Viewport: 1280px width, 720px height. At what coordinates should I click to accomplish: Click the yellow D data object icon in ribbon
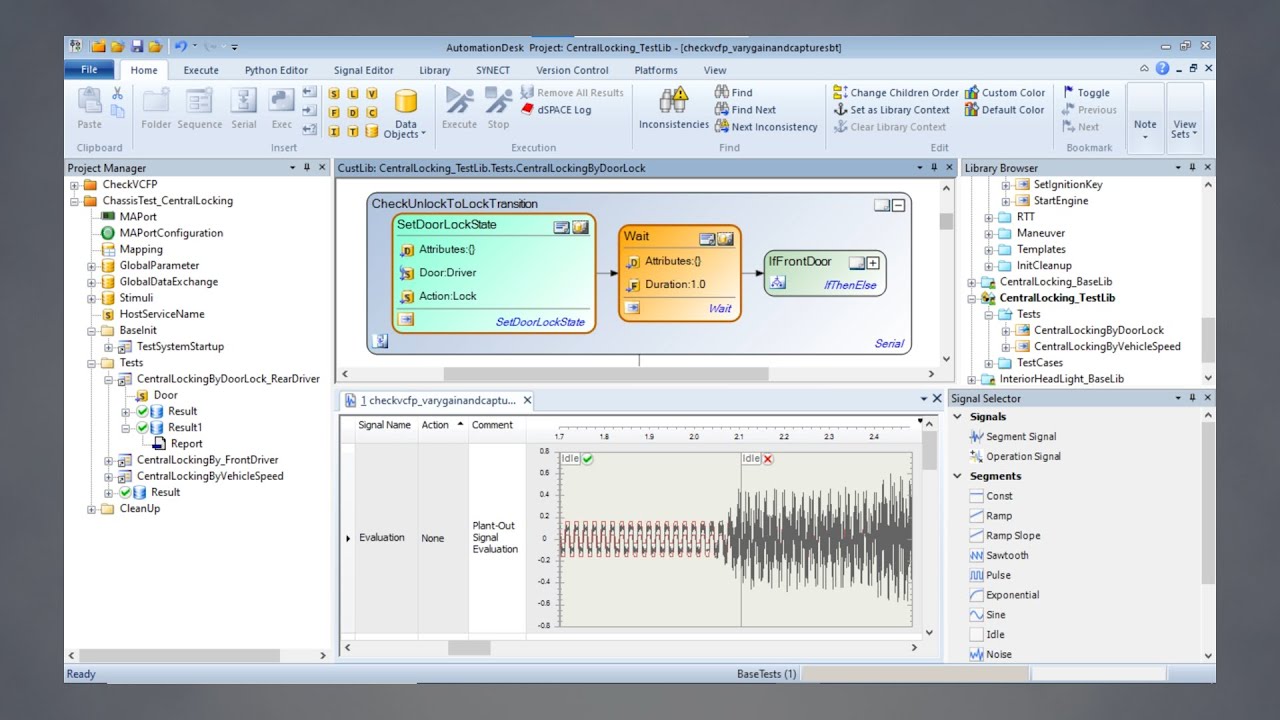click(353, 112)
